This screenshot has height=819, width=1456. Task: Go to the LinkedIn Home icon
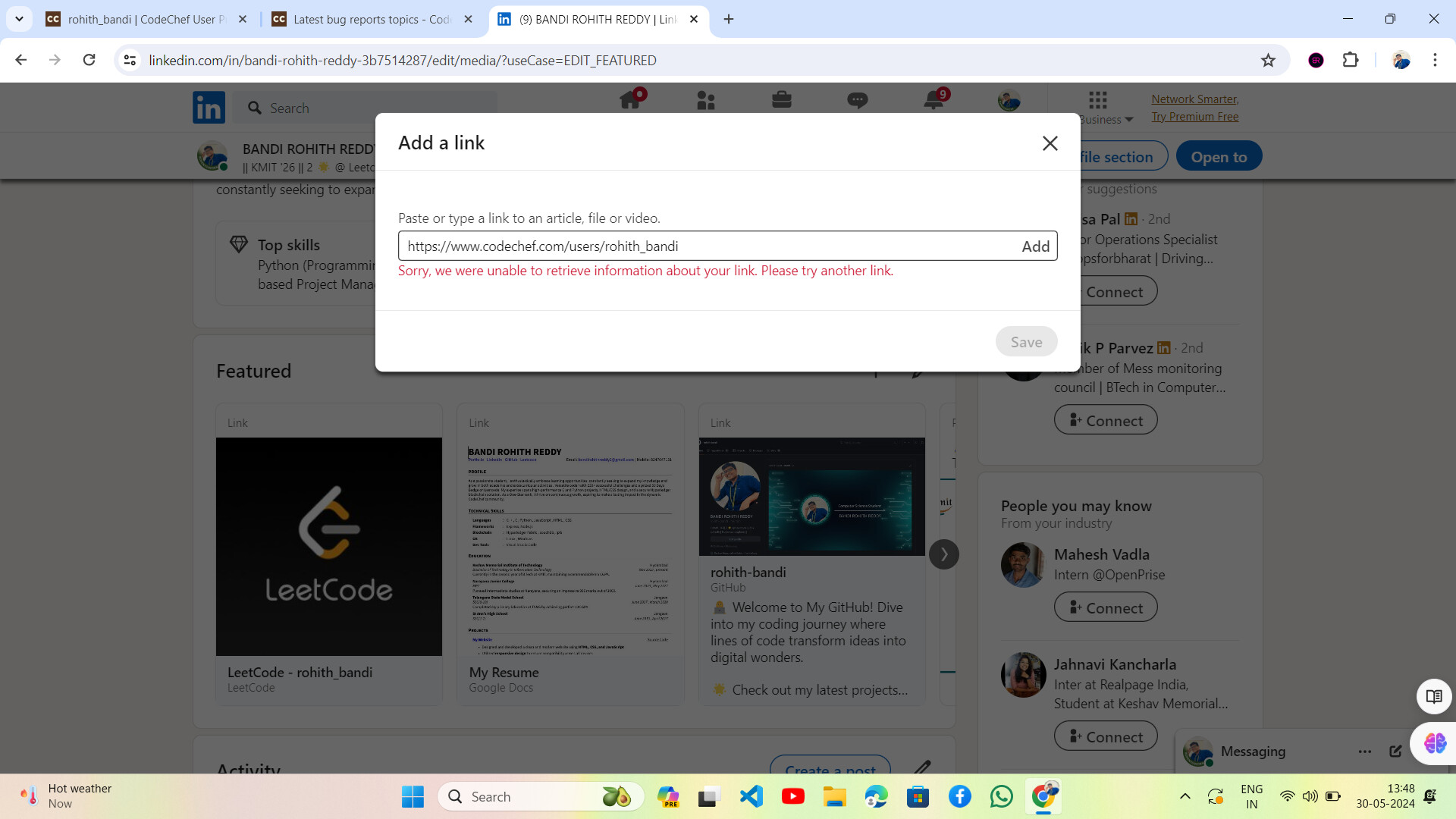(x=630, y=100)
